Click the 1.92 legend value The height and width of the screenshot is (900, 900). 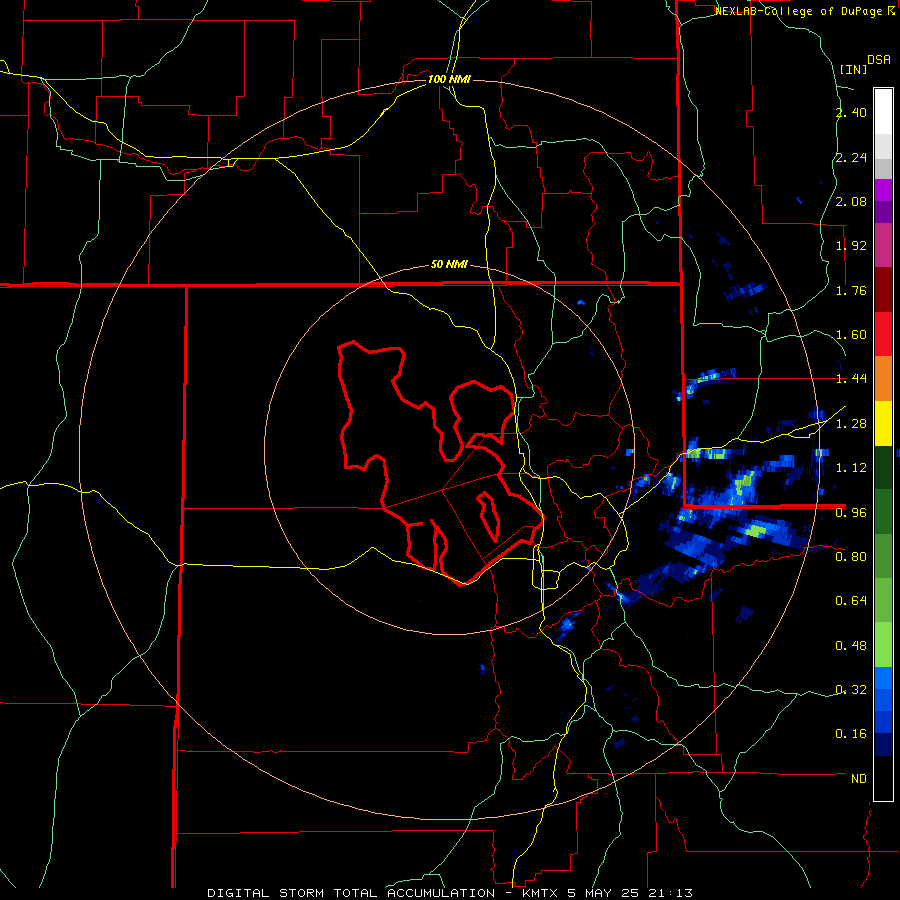(x=851, y=246)
